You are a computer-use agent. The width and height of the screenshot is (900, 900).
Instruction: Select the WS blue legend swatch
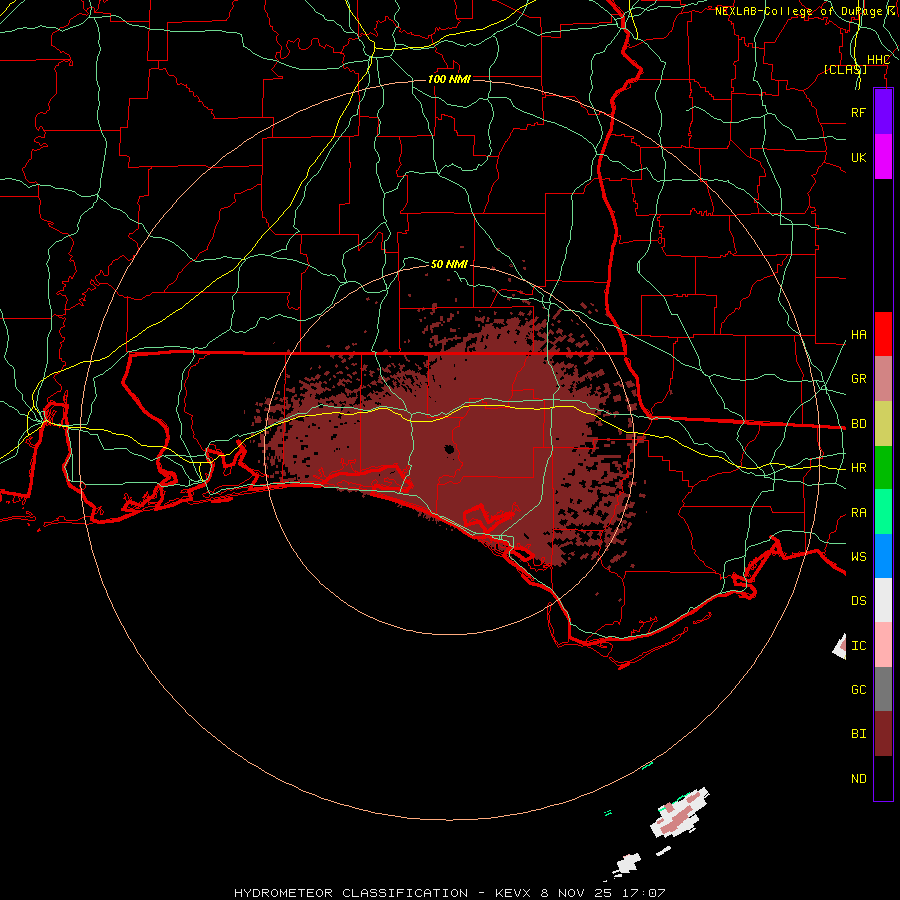click(x=883, y=556)
